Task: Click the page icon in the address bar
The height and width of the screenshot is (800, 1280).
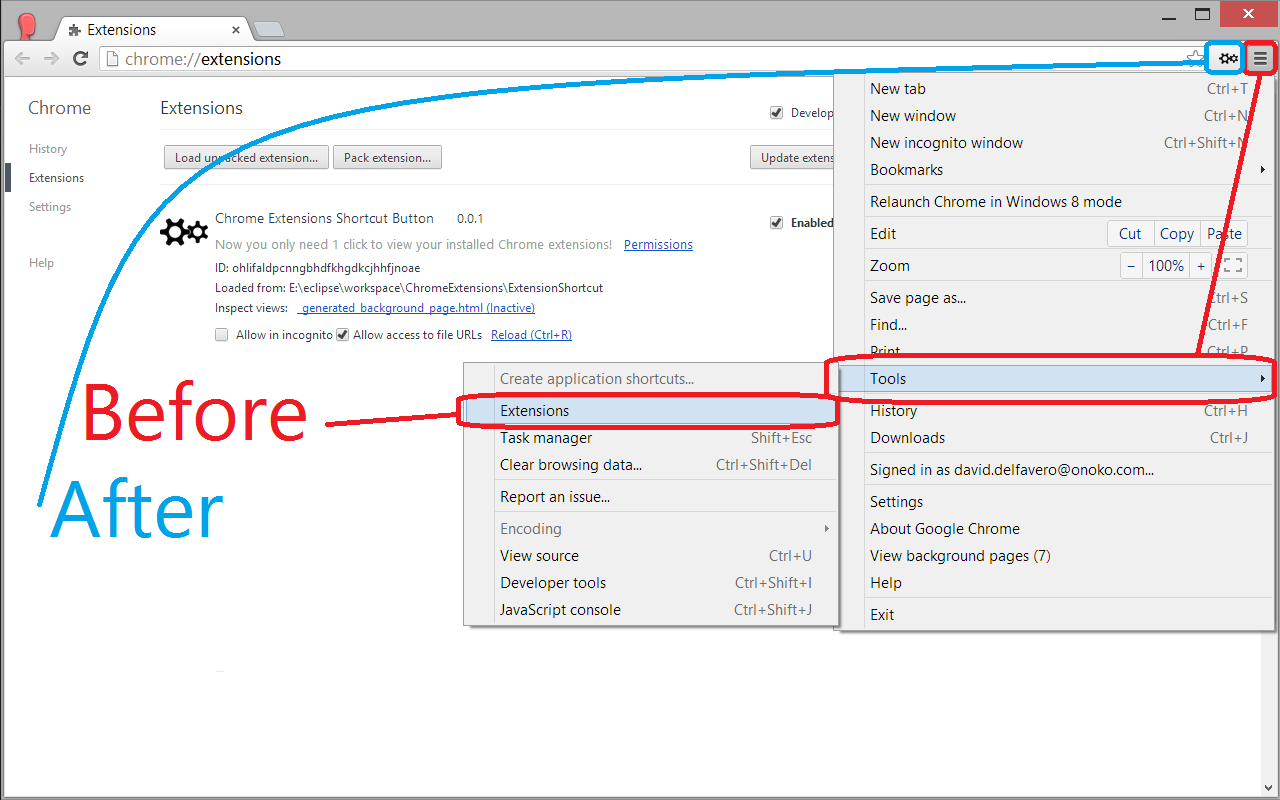Action: tap(112, 59)
